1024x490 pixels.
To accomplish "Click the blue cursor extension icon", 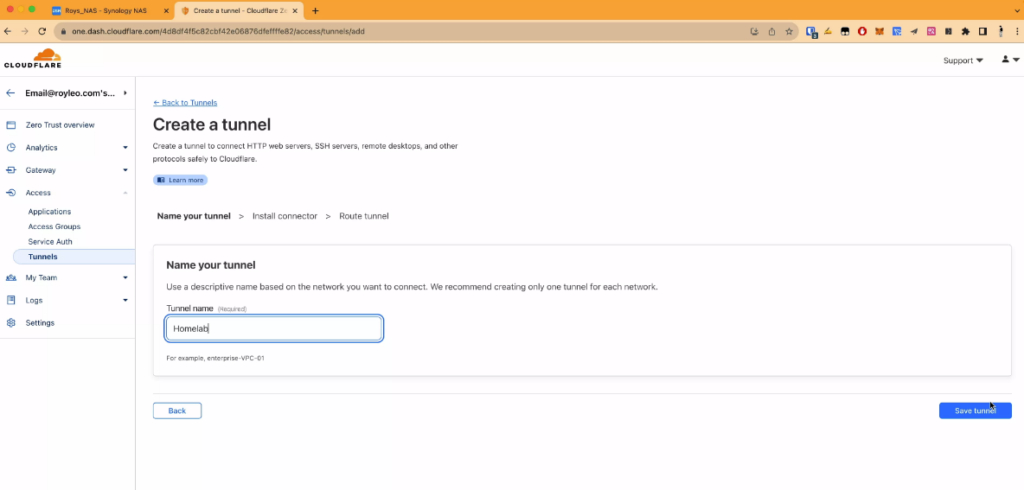I will (x=897, y=31).
